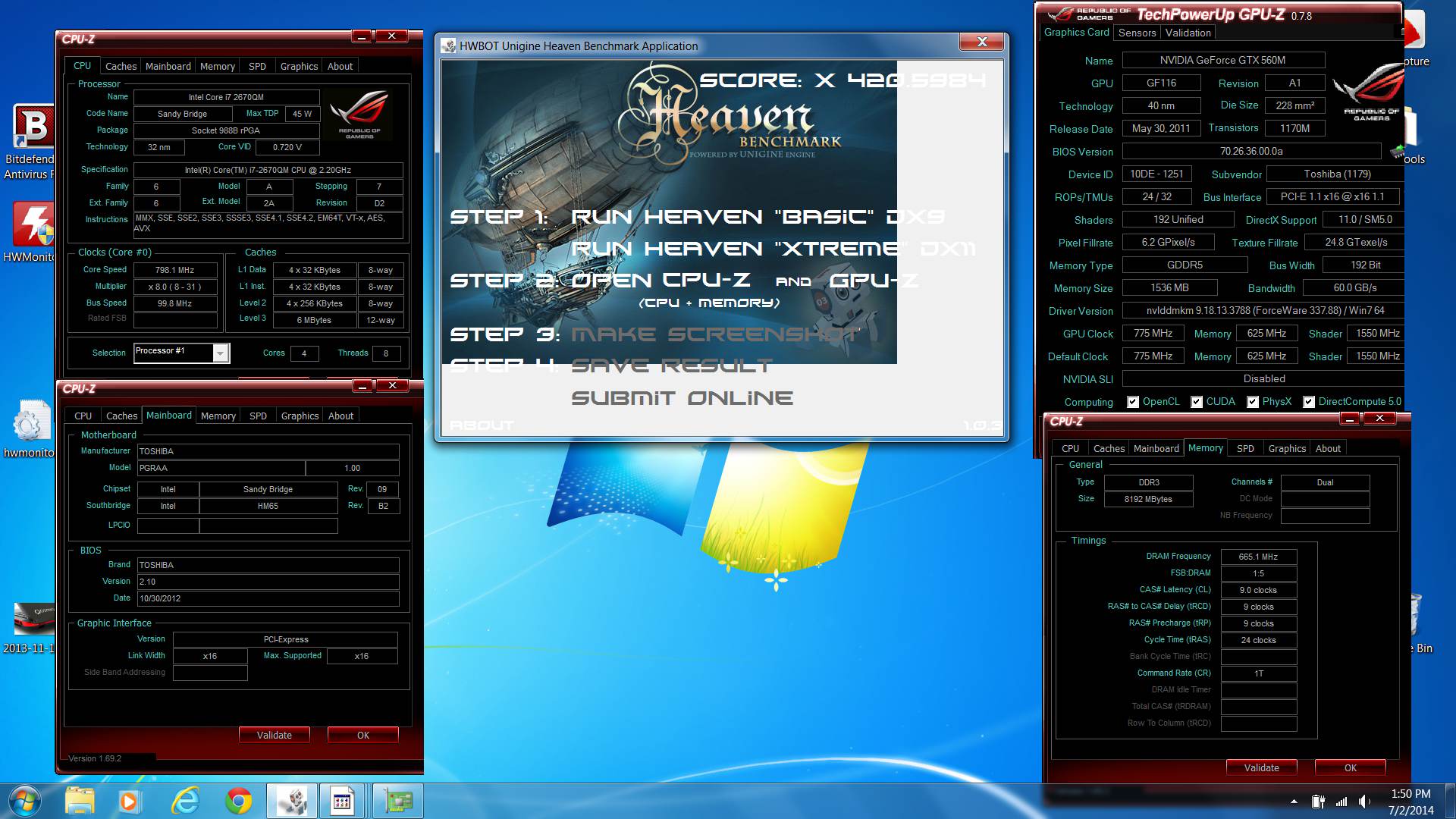Close the HWBOT Heaven Benchmark window
1456x819 pixels.
pos(982,42)
